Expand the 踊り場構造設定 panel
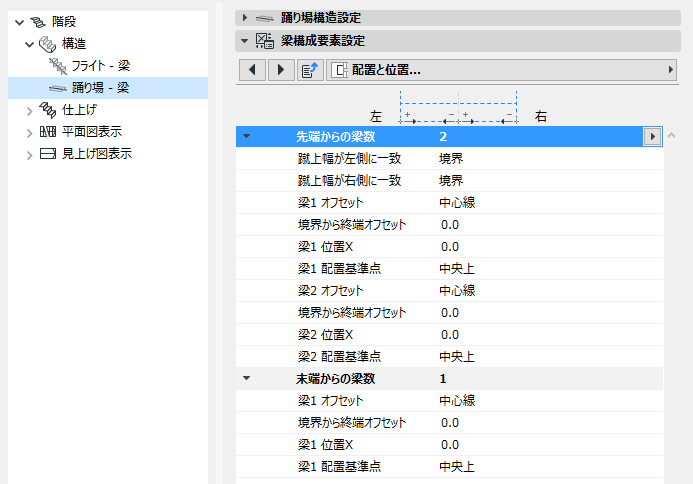 click(x=244, y=18)
